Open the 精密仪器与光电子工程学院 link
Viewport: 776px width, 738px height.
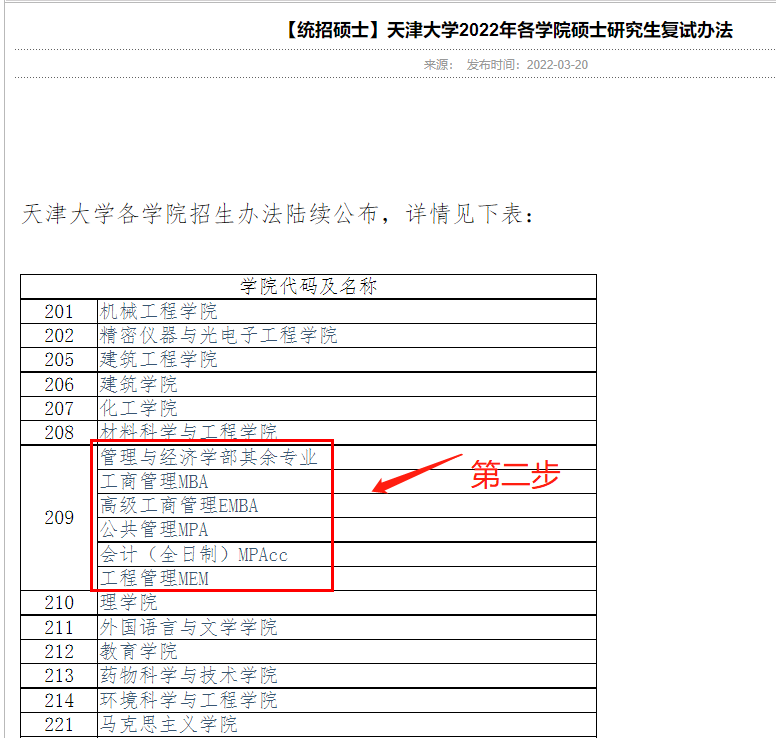tap(218, 336)
